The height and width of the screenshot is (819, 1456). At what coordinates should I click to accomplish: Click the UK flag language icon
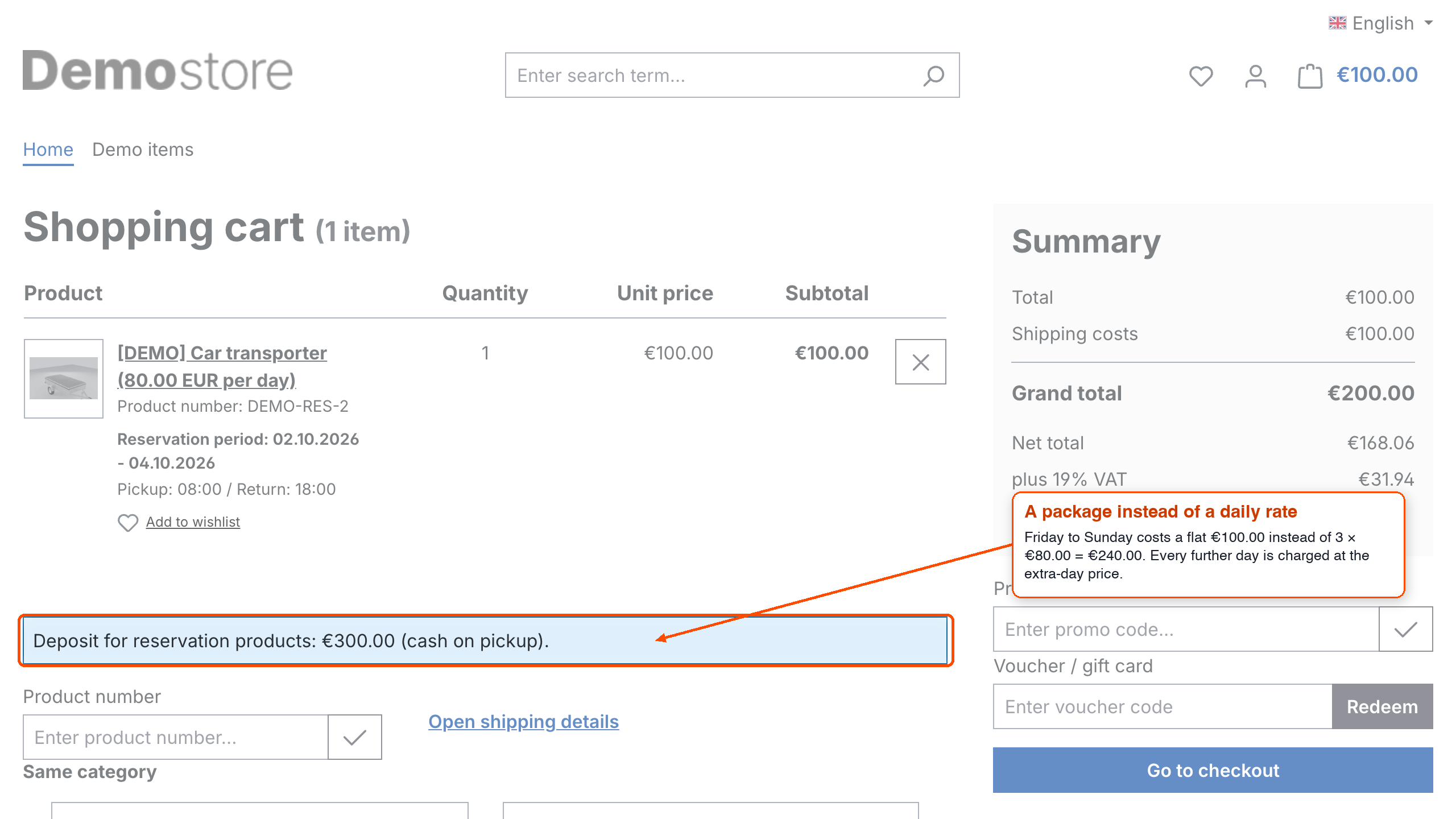(x=1338, y=23)
